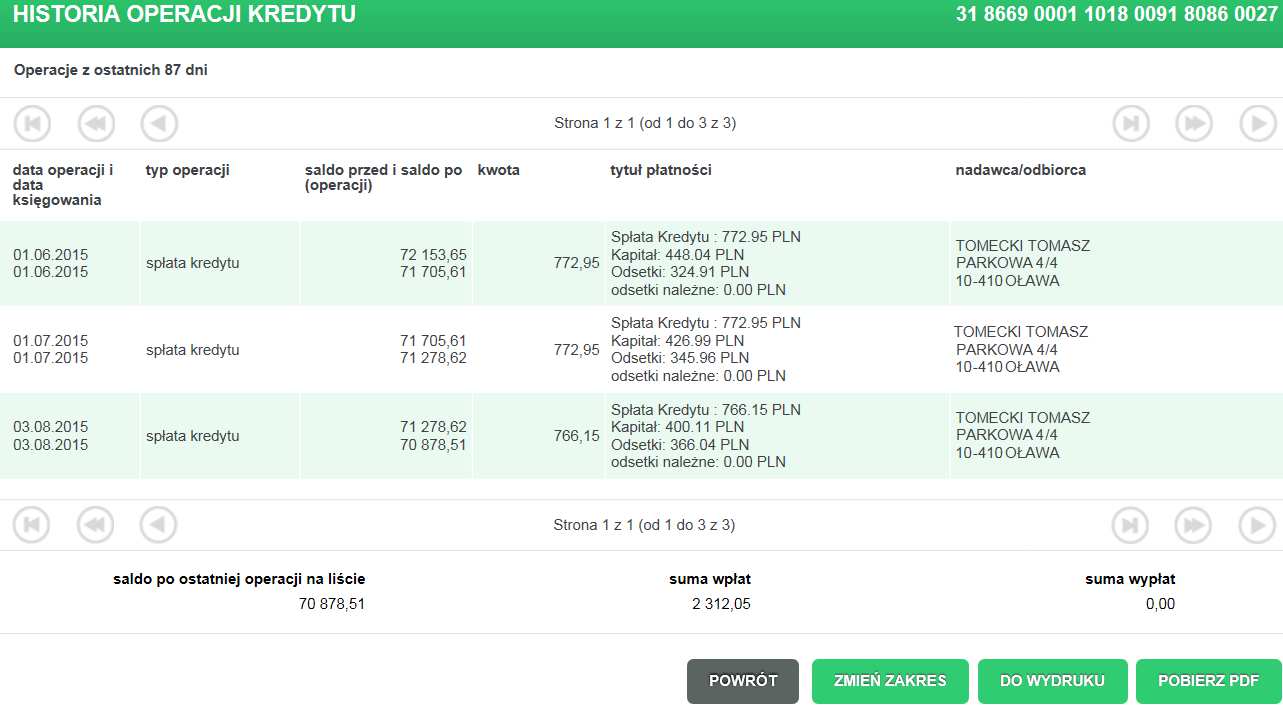Download statement with POBIERZ PDF
1283x720 pixels.
pos(1208,681)
